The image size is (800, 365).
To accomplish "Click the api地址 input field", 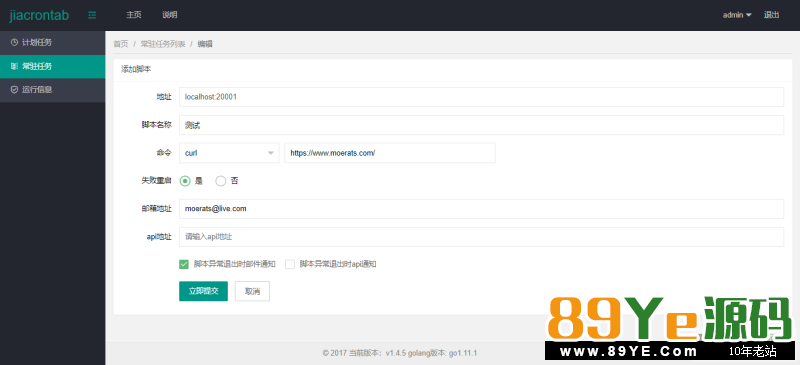I will 481,237.
